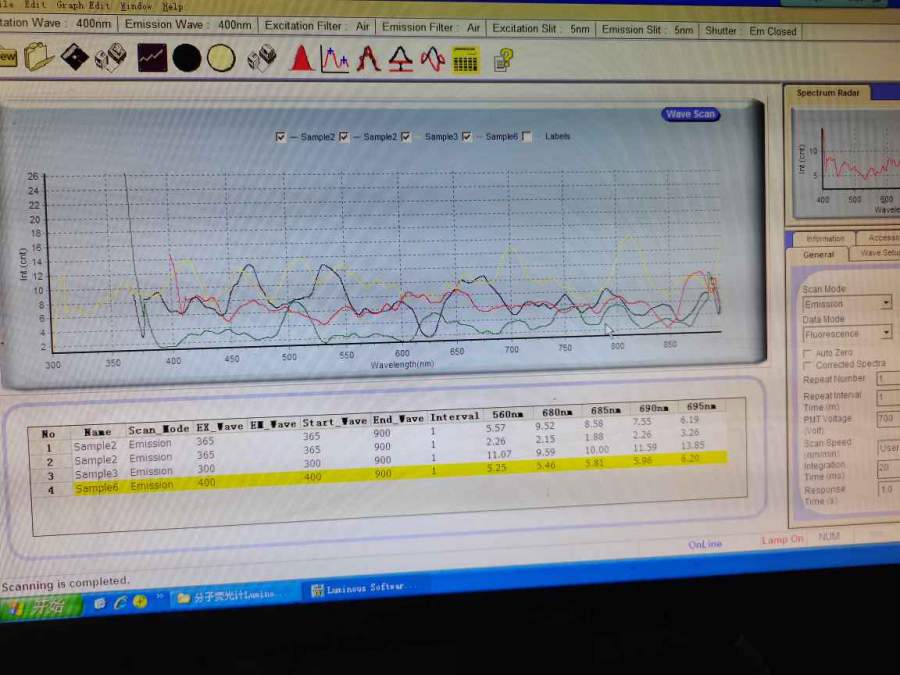Open the Windows Start button
The image size is (900, 675).
(x=40, y=606)
